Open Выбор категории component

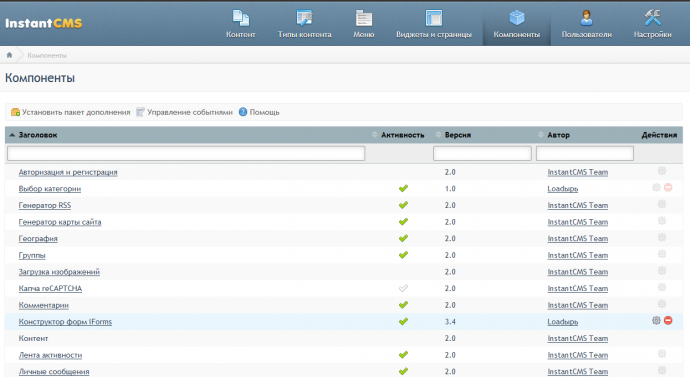[x=50, y=189]
